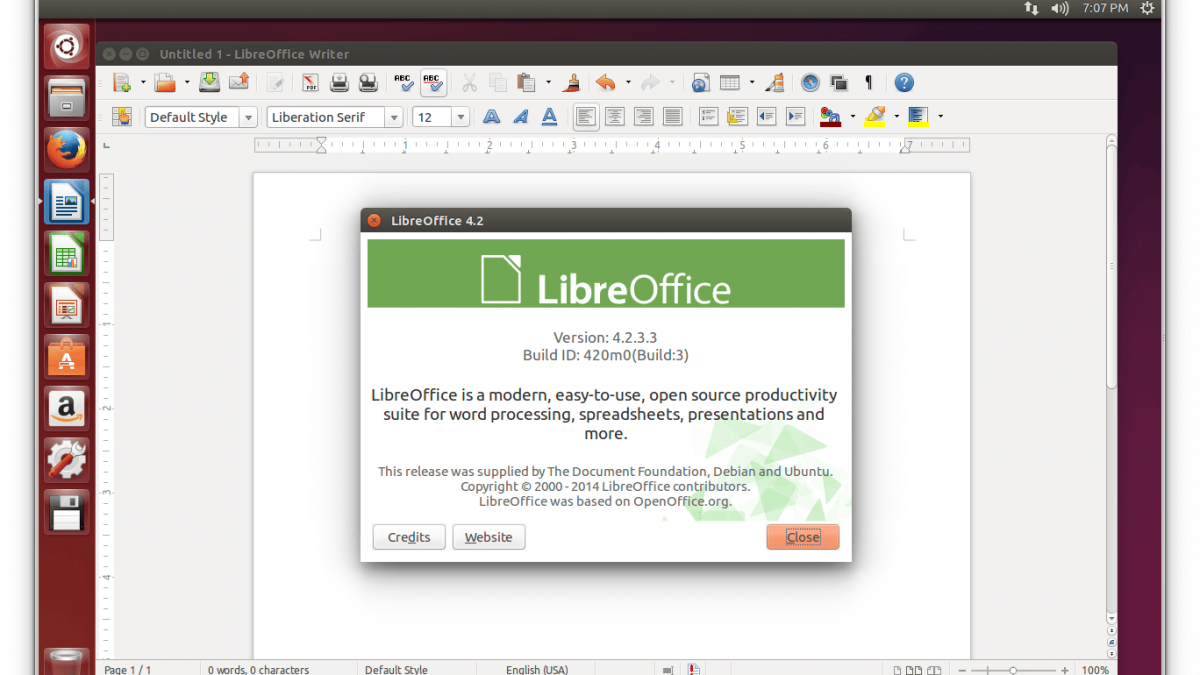Open the Styles and Formatting icon

(x=122, y=117)
